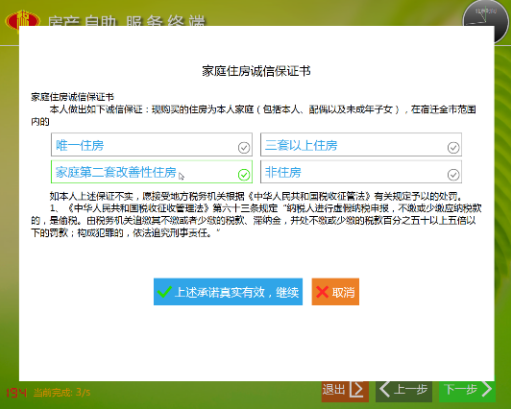Confirm with 上述承诺真实有效，继续 button
Viewport: 511px width, 409px height.
coord(228,292)
